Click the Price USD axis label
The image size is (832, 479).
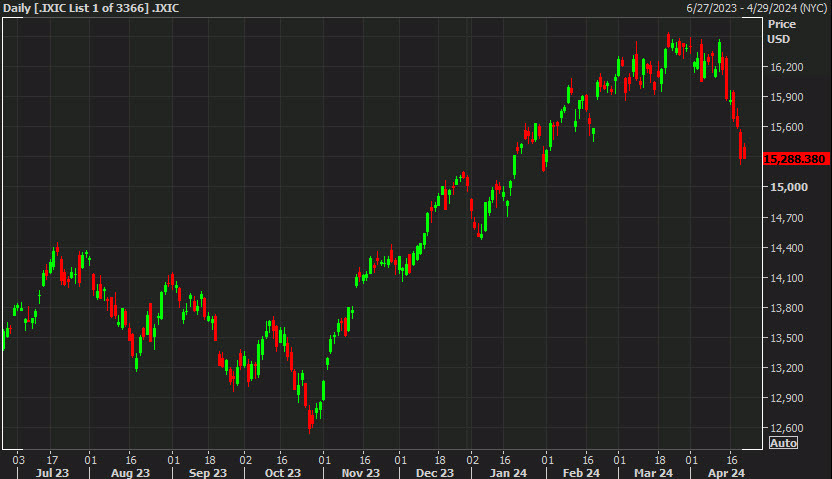pos(781,31)
